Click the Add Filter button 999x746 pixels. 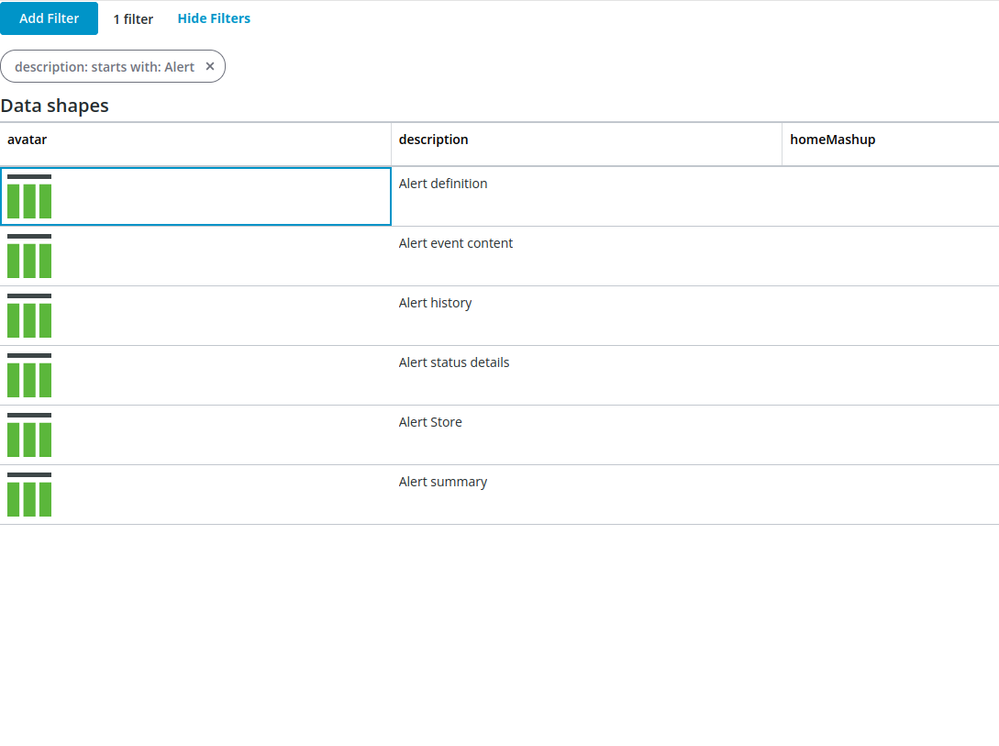tap(49, 18)
